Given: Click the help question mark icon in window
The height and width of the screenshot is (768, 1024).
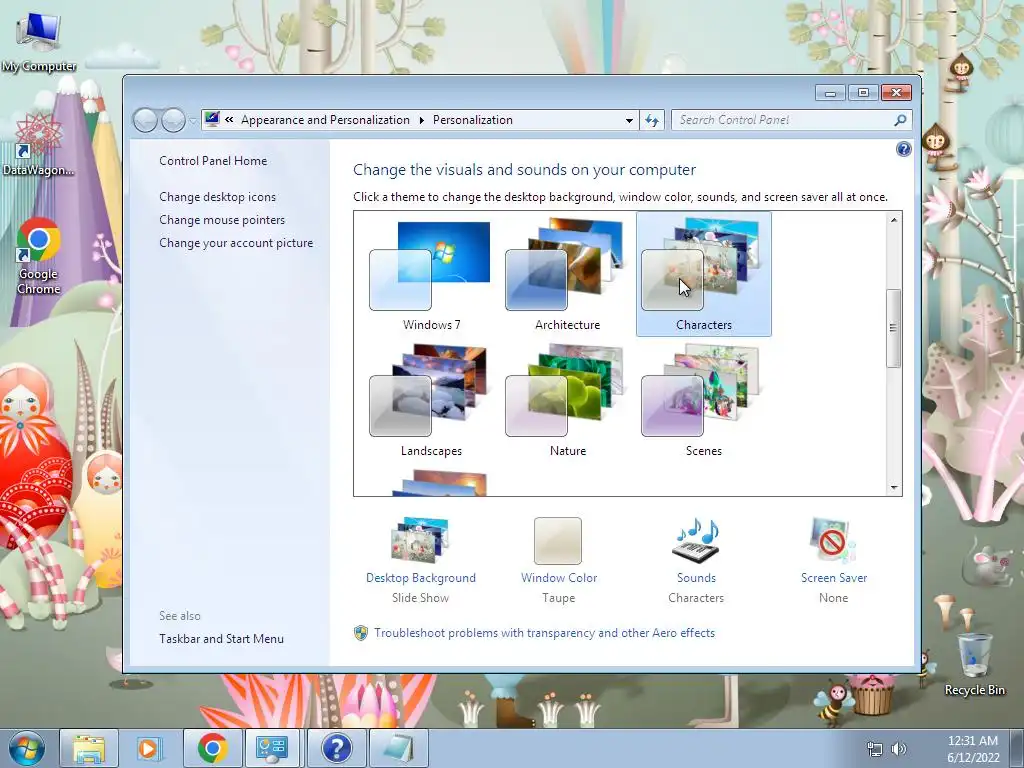Looking at the screenshot, I should click(903, 150).
